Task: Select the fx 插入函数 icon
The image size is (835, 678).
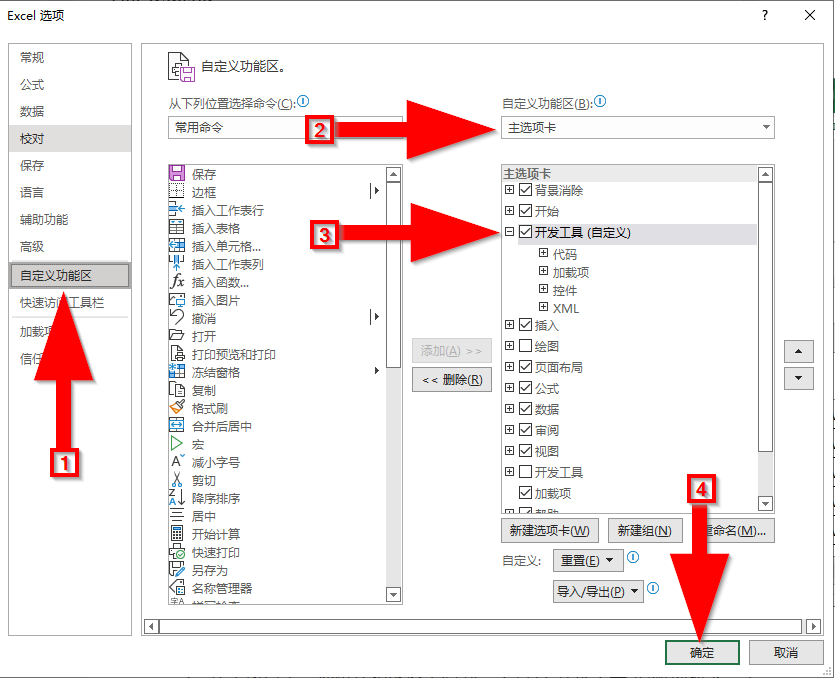Action: tap(177, 281)
